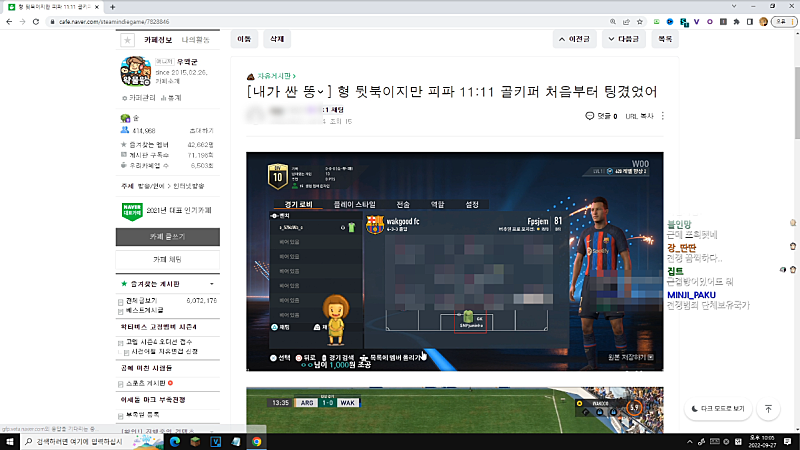Screen dimensions: 800x450
Task: Click the 6,503 cafe app users row
Action: coord(168,165)
